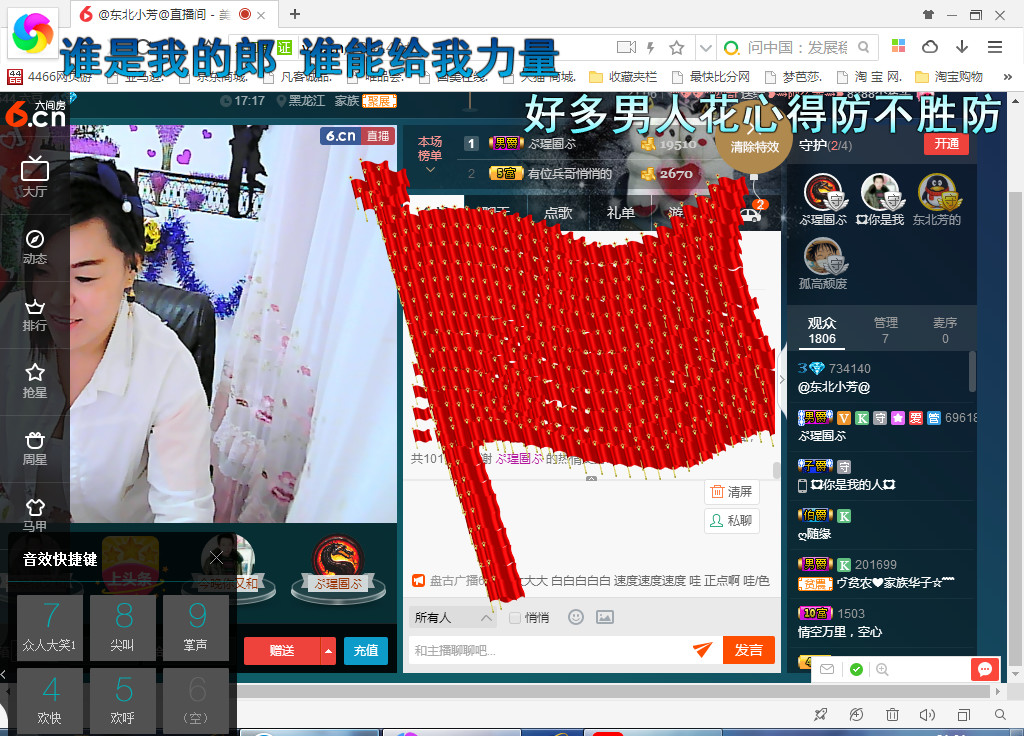Close the 音效快捷键 panel
This screenshot has width=1024, height=736.
(x=216, y=558)
